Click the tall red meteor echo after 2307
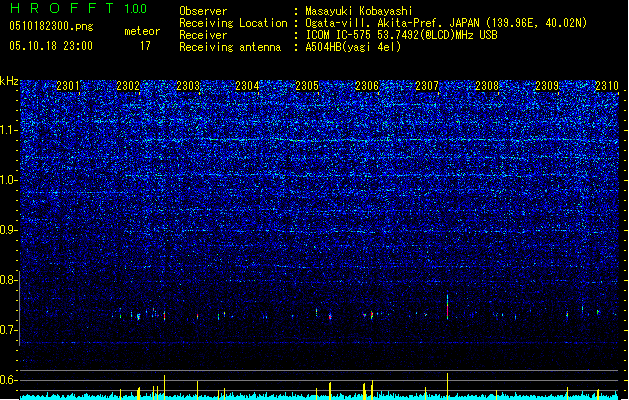 click(448, 307)
